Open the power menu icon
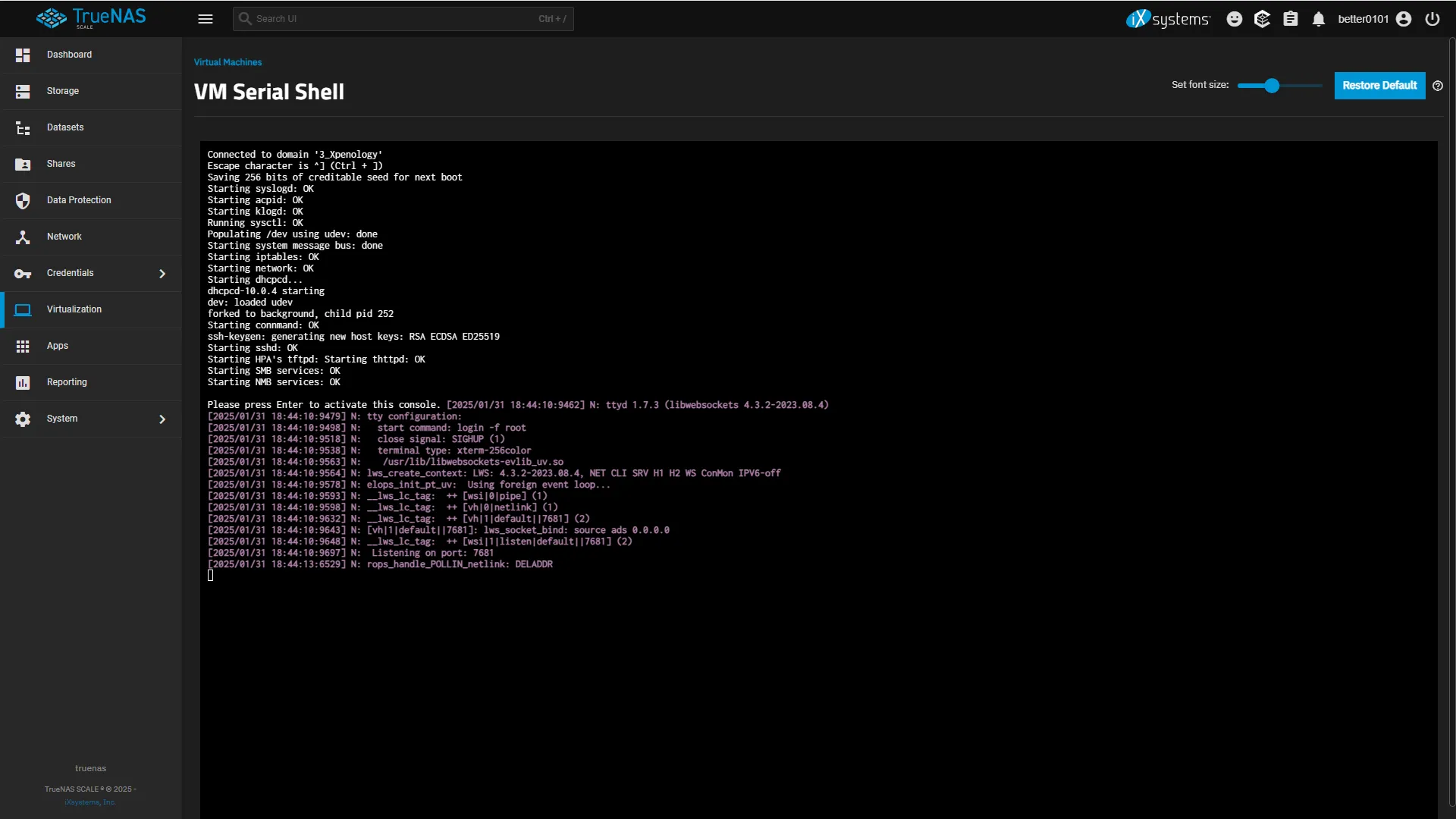 (1432, 19)
